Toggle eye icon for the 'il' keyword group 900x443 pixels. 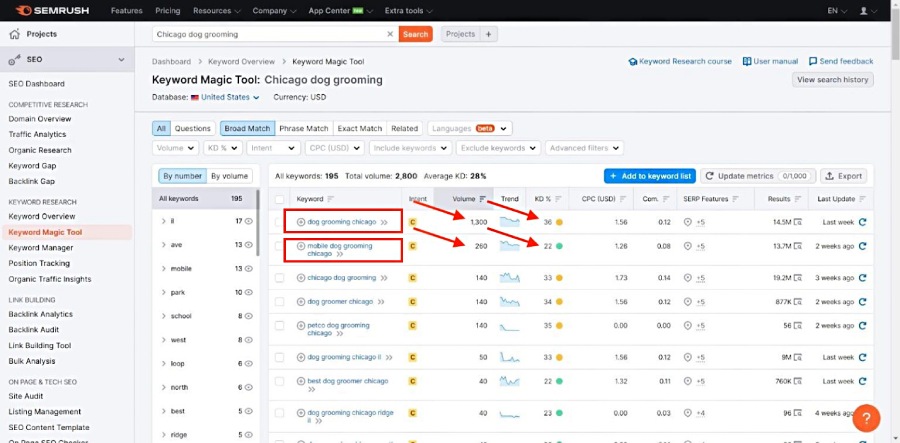(x=249, y=221)
